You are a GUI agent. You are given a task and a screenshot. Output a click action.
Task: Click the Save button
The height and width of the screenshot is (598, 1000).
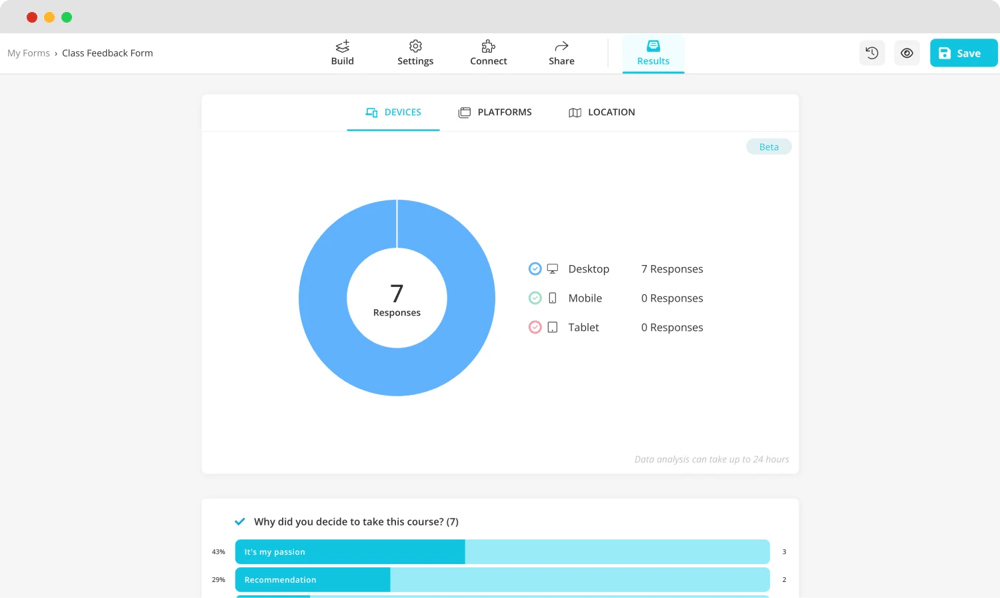click(963, 53)
